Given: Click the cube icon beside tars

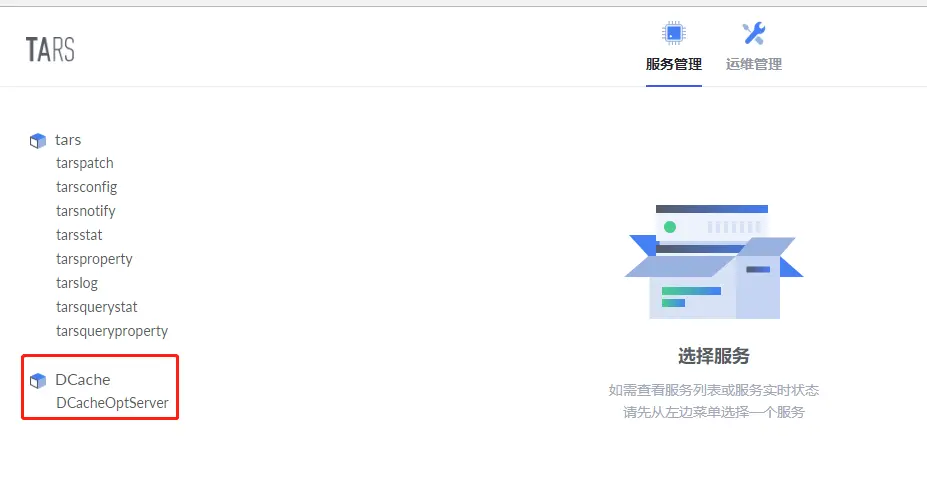Looking at the screenshot, I should point(38,141).
